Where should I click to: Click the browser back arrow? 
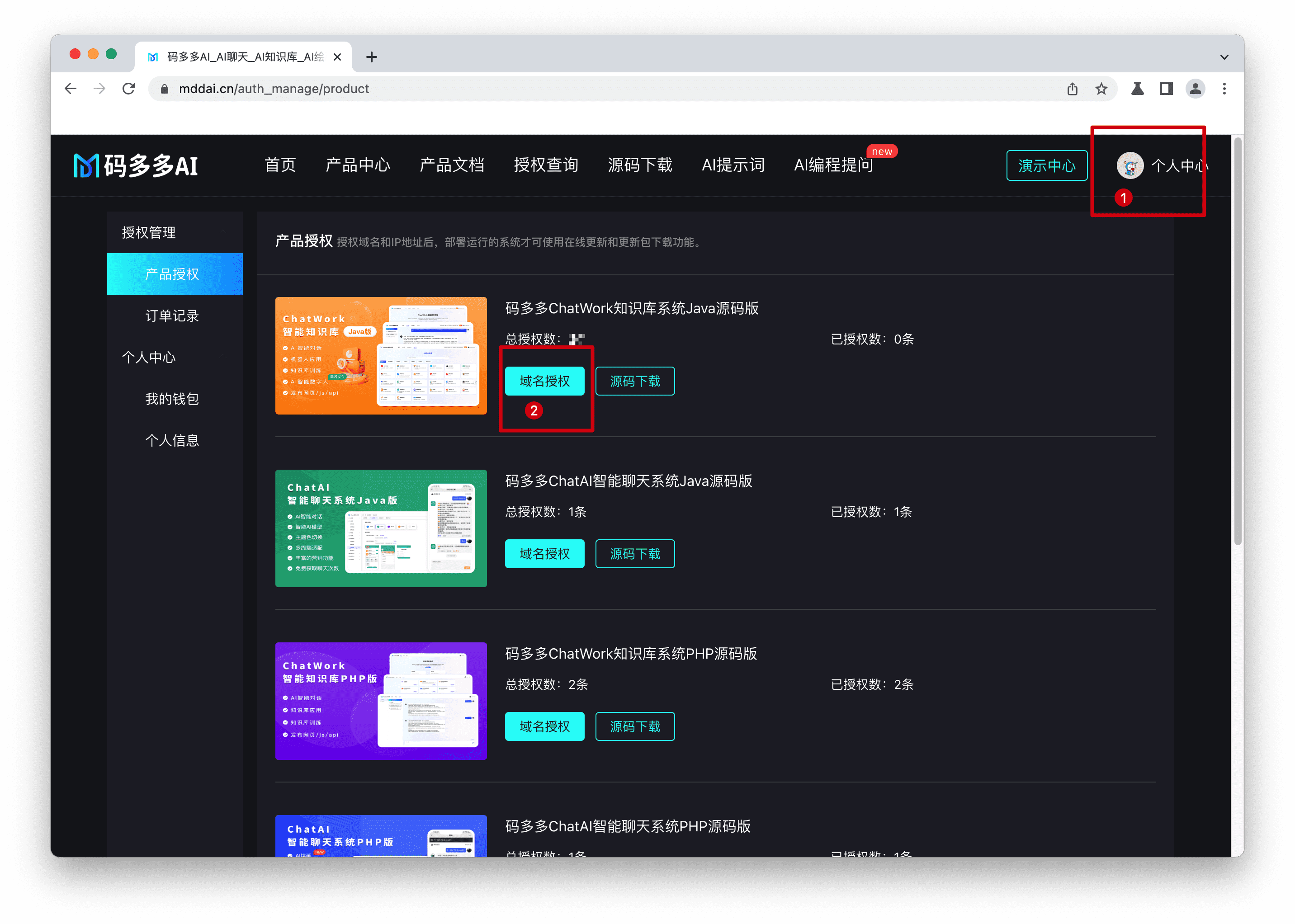pyautogui.click(x=71, y=89)
